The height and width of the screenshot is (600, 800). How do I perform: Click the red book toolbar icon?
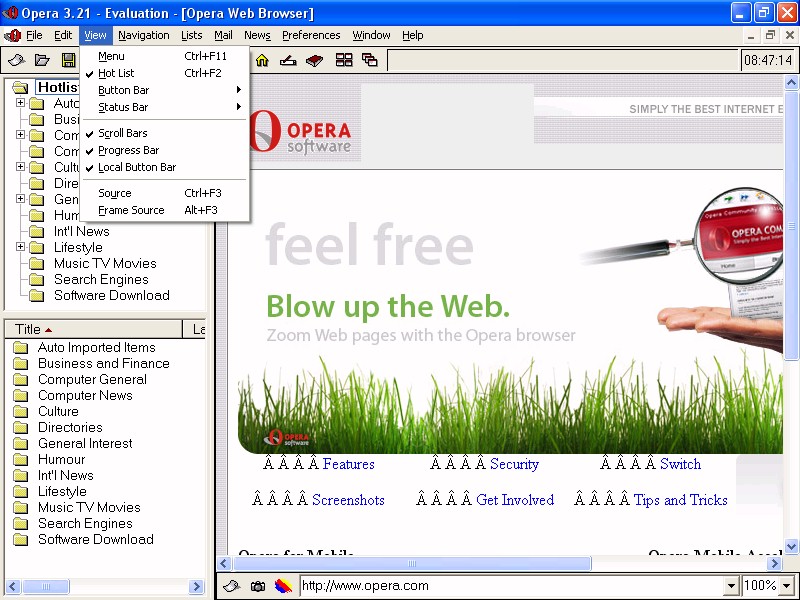(314, 60)
